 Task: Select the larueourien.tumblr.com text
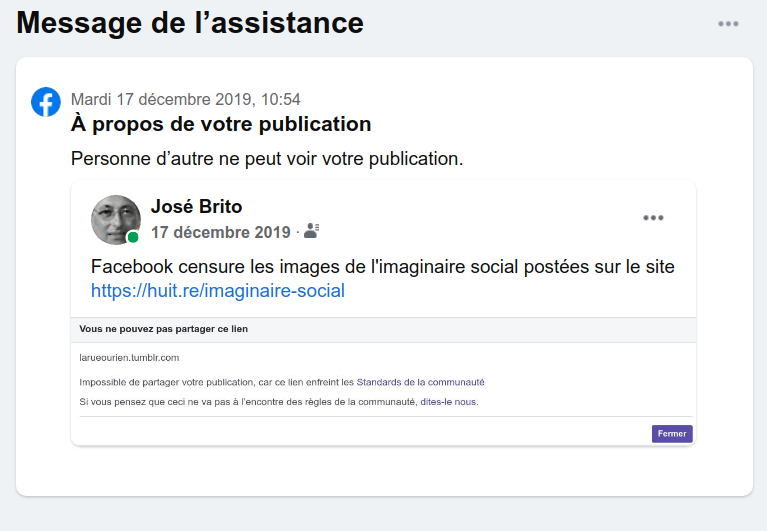tap(129, 357)
